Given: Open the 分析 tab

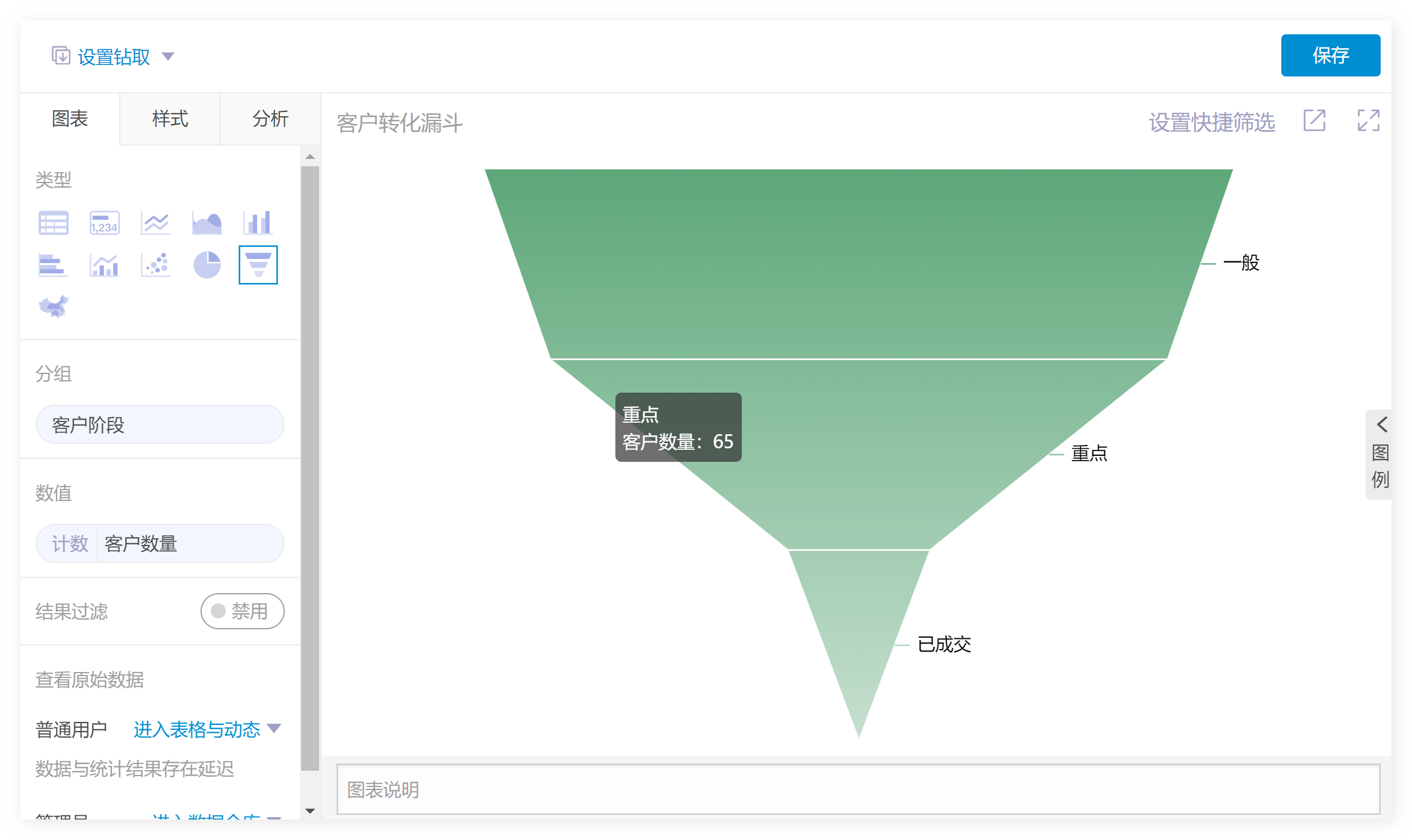Looking at the screenshot, I should [270, 119].
